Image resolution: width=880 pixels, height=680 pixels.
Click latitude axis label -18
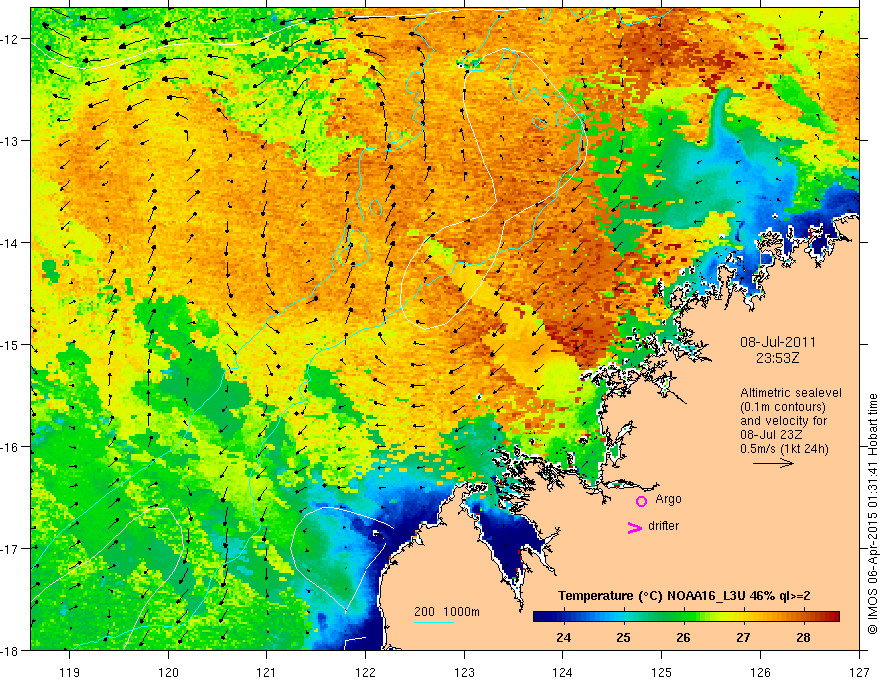tap(11, 651)
